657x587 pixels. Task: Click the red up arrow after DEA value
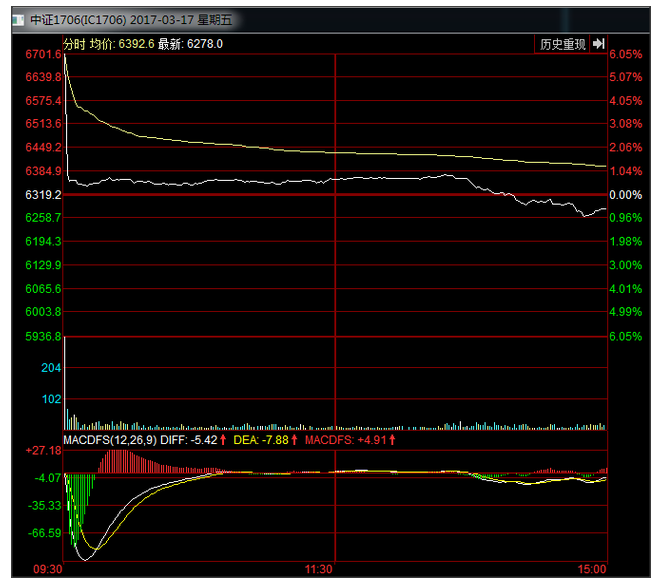tap(294, 440)
